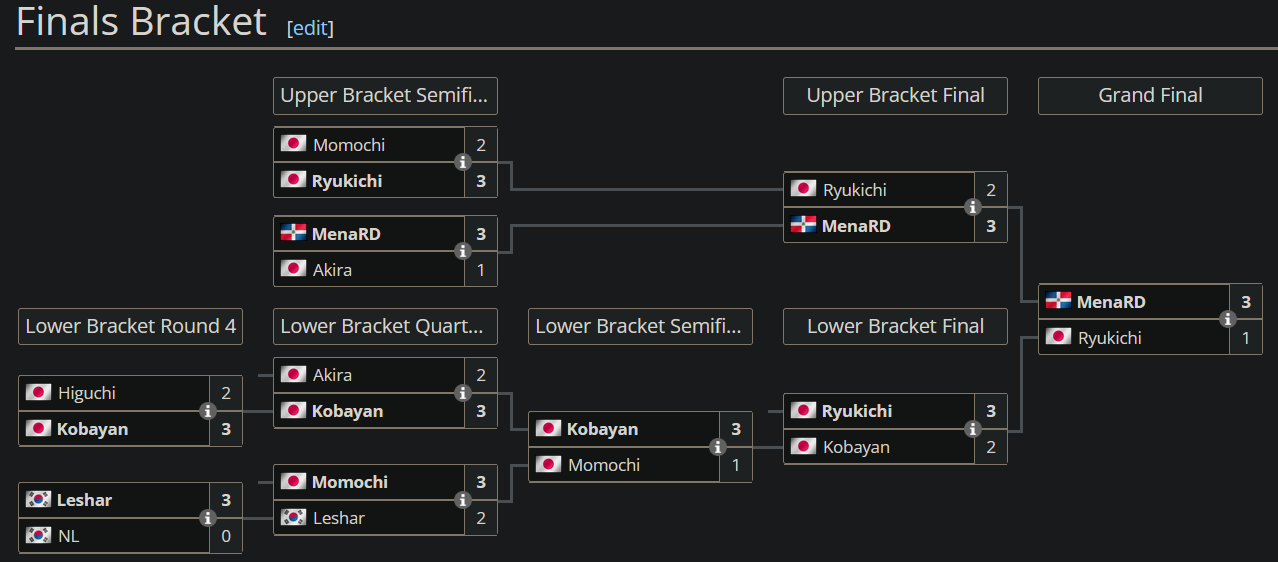
Task: Select the Grand Final column header
Action: (1150, 96)
